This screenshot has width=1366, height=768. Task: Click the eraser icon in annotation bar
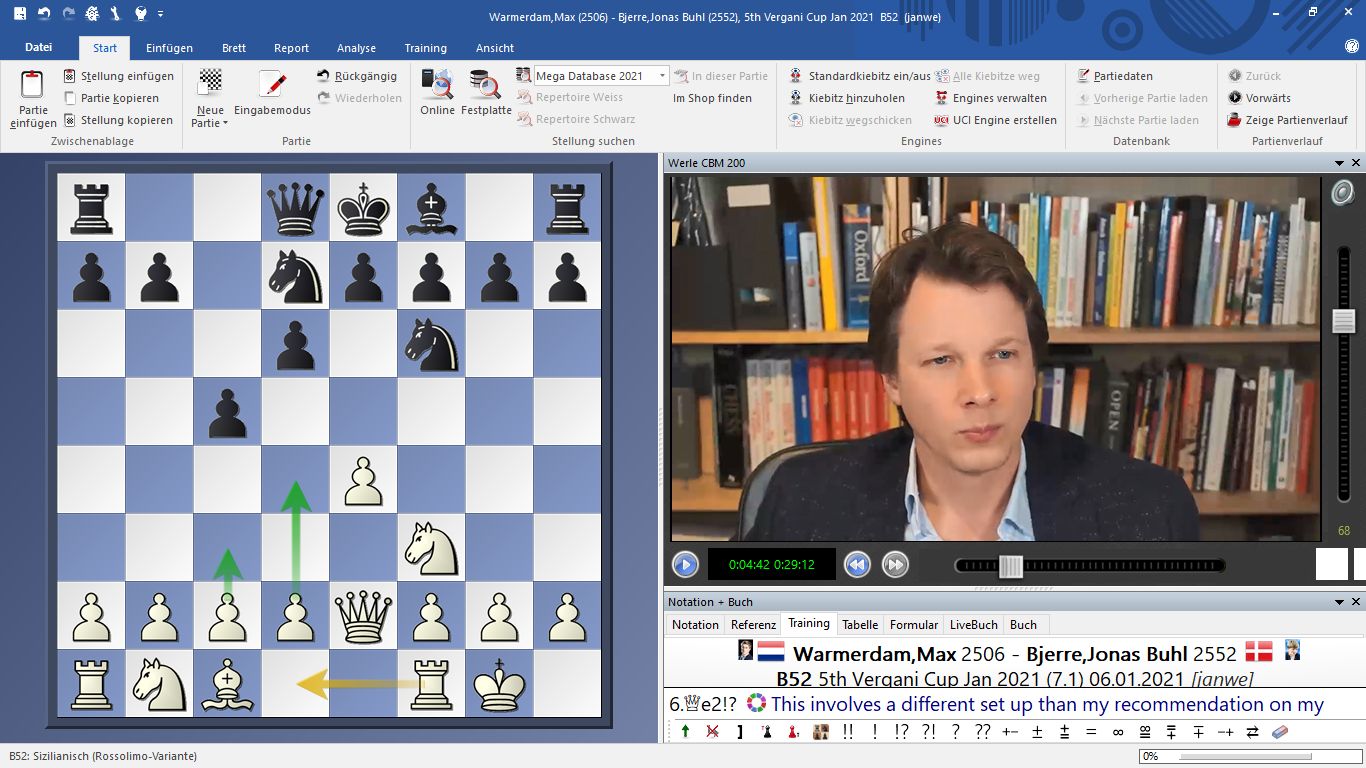[x=1279, y=732]
